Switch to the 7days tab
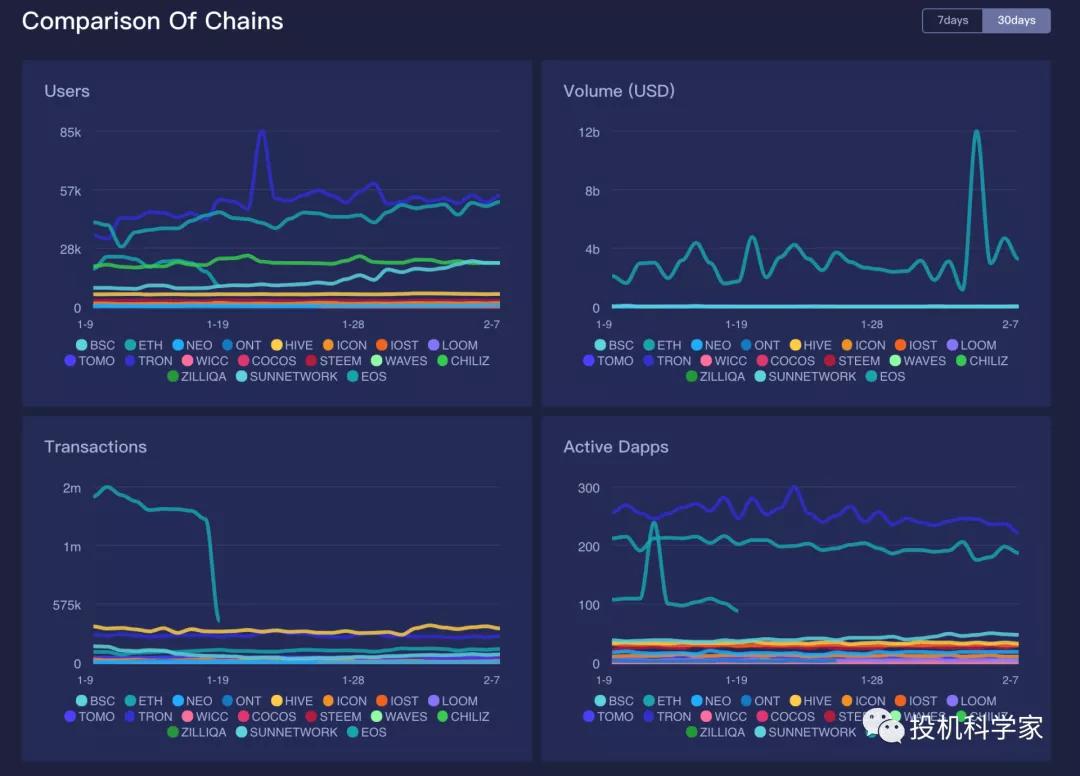Screen dimensions: 1080x776 [x=952, y=21]
